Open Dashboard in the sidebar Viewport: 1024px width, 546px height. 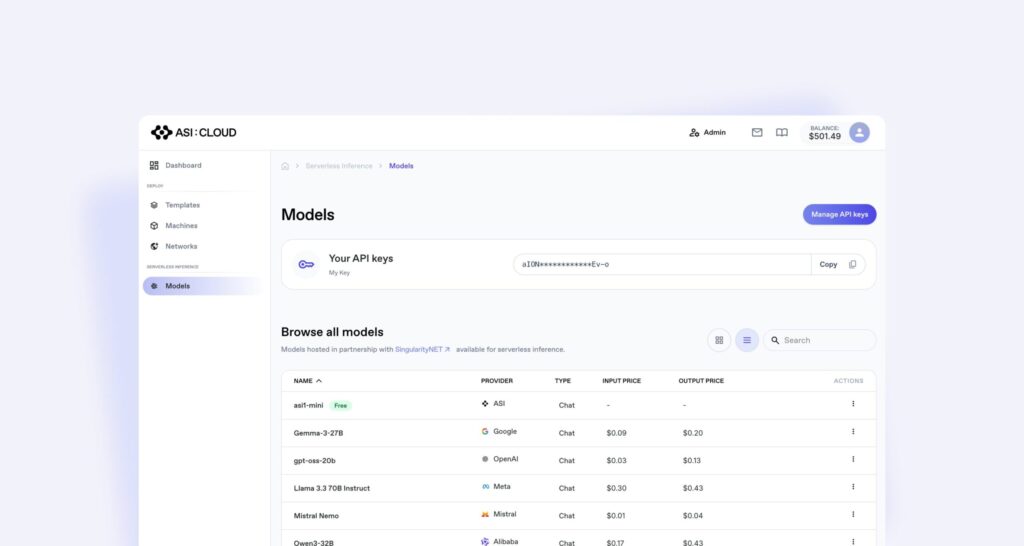(183, 165)
